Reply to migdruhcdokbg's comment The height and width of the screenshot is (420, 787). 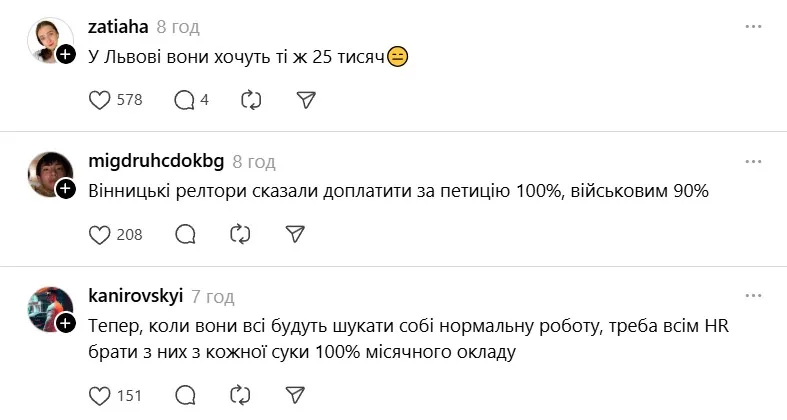(184, 234)
